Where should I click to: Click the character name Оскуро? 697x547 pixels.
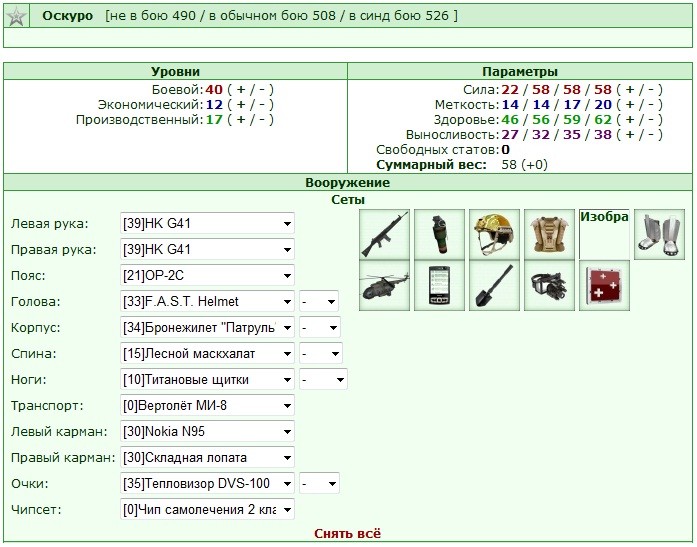coord(68,16)
